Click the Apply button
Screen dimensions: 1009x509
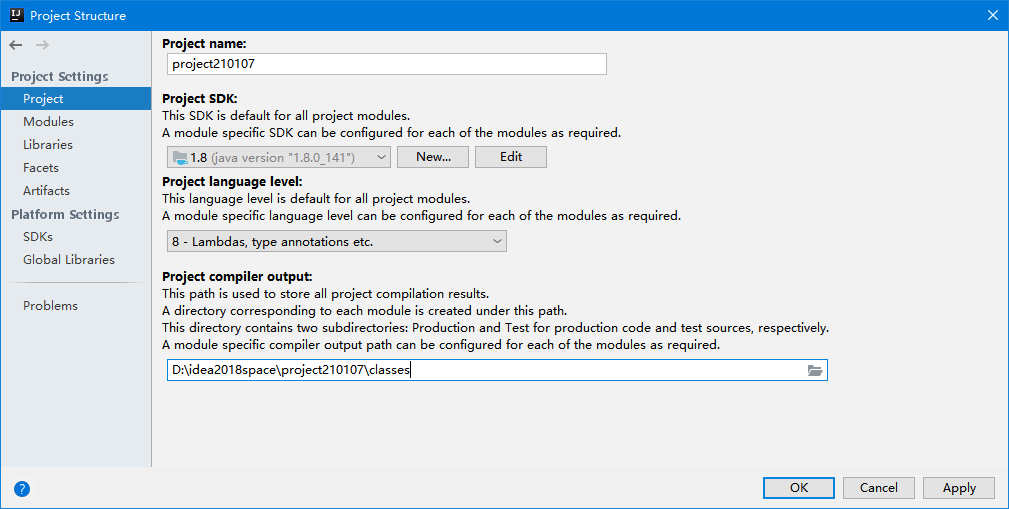click(x=959, y=488)
